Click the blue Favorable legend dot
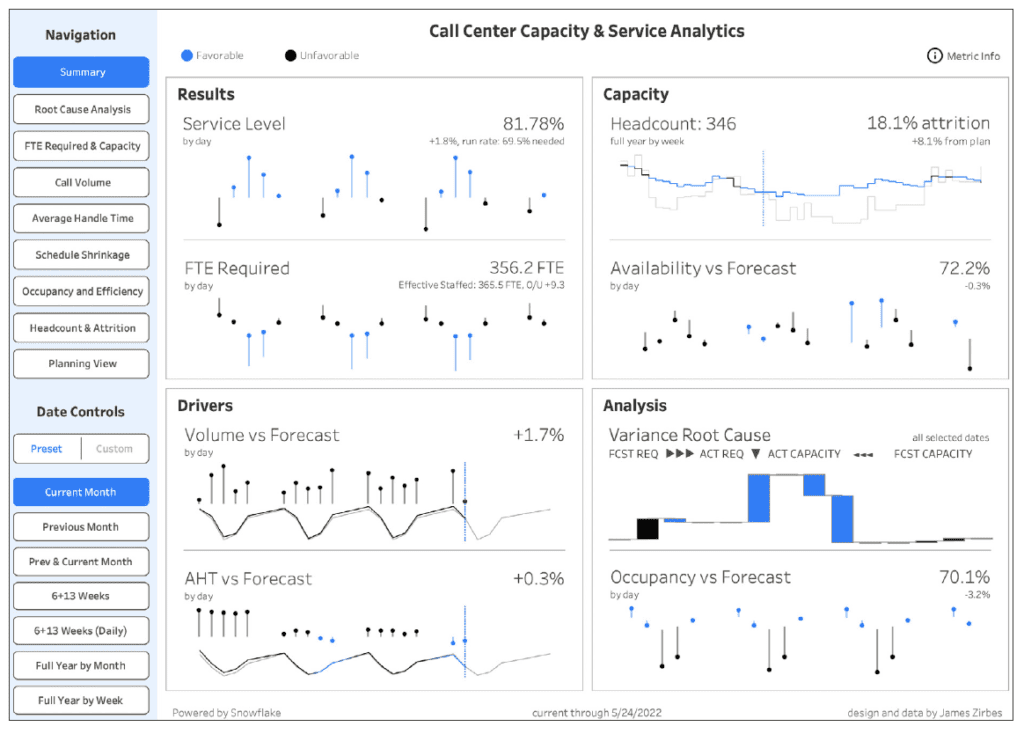The width and height of the screenshot is (1024, 734). click(x=186, y=55)
